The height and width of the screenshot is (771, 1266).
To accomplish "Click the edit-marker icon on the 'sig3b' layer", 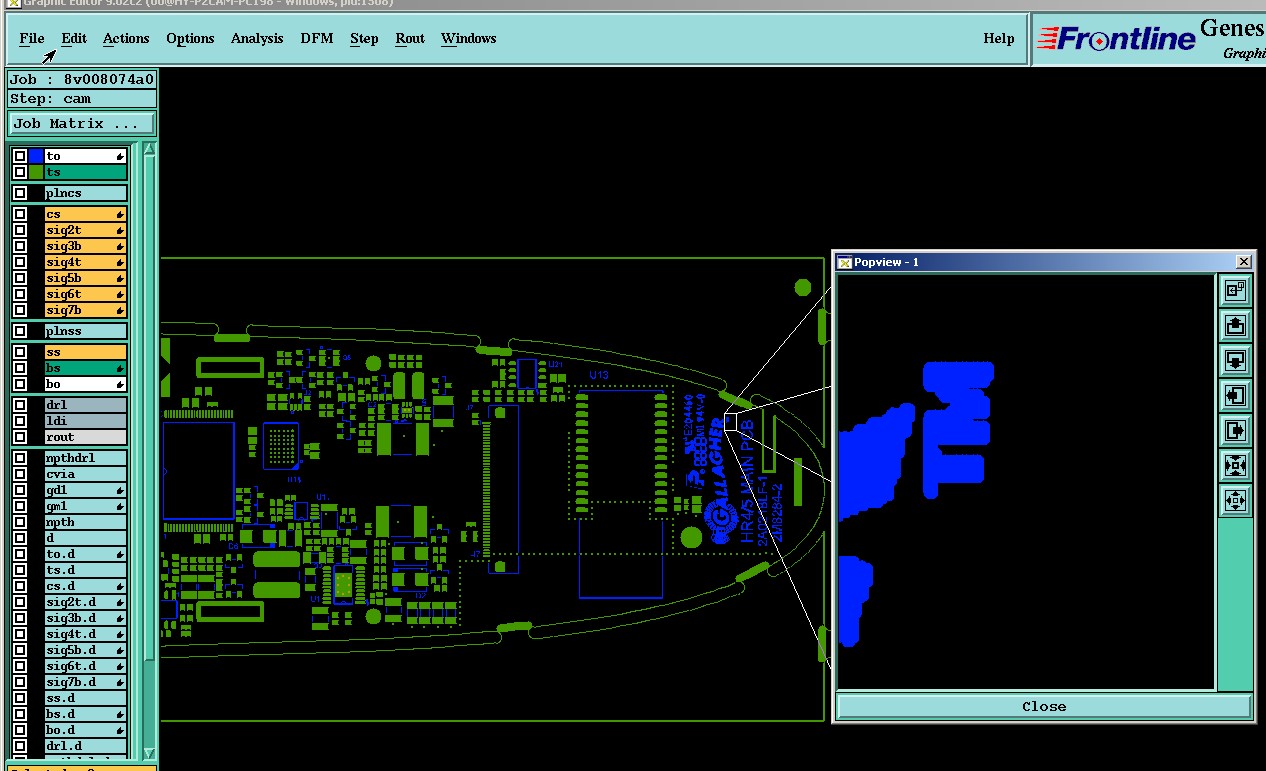I will coord(120,246).
